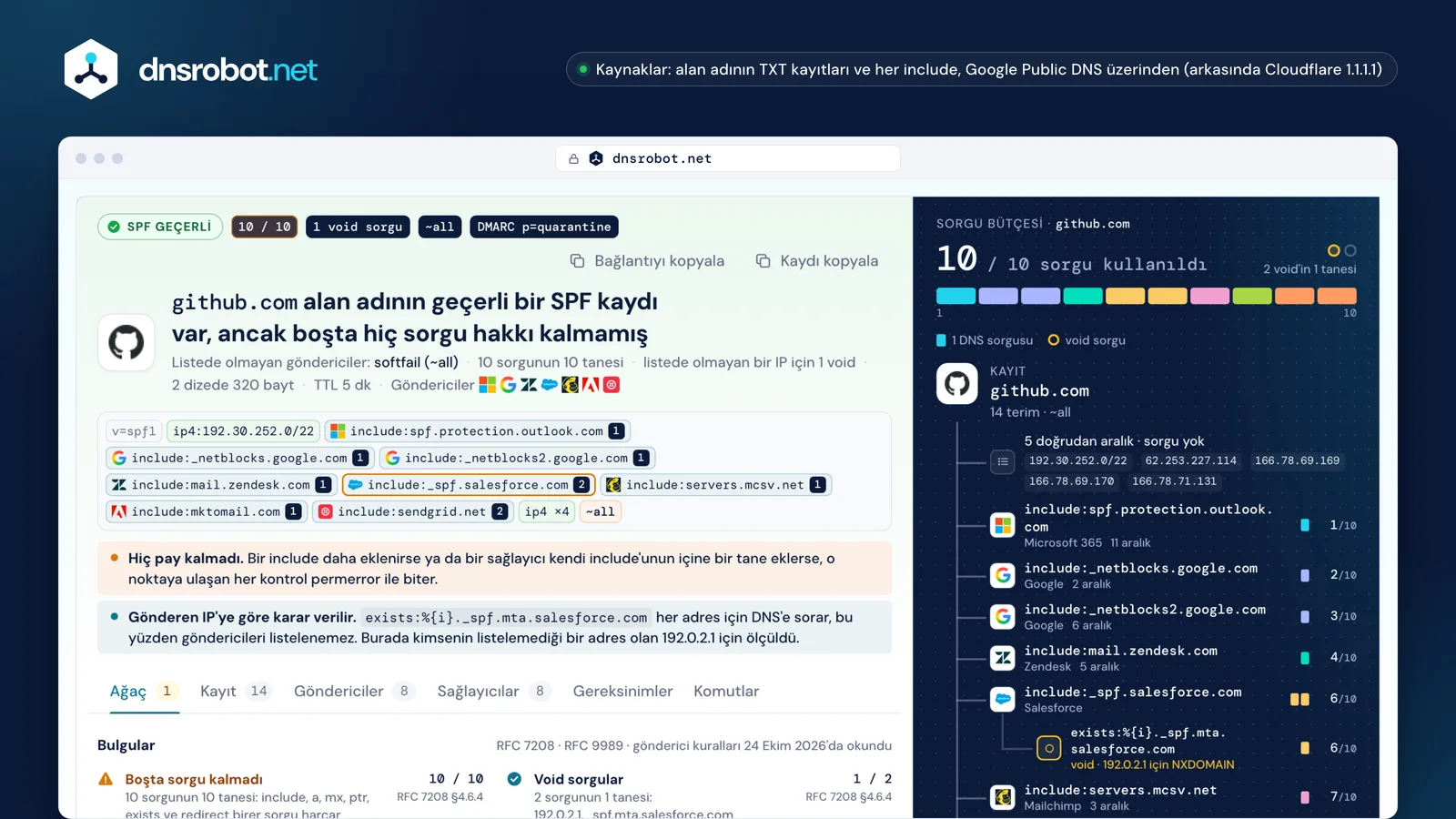Click the Salesforce icon in the query tree
Screen dimensions: 1456x819
1003,699
